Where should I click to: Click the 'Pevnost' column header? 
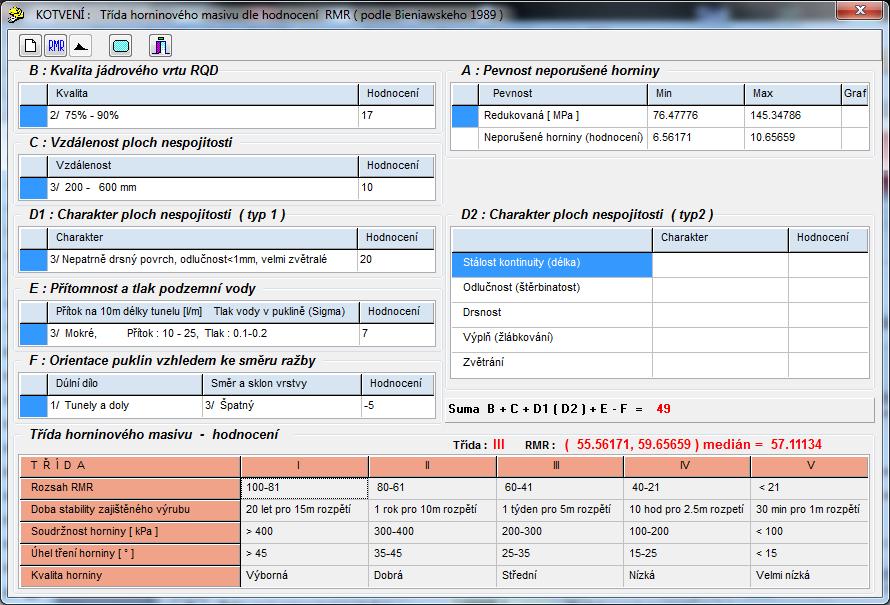point(563,94)
